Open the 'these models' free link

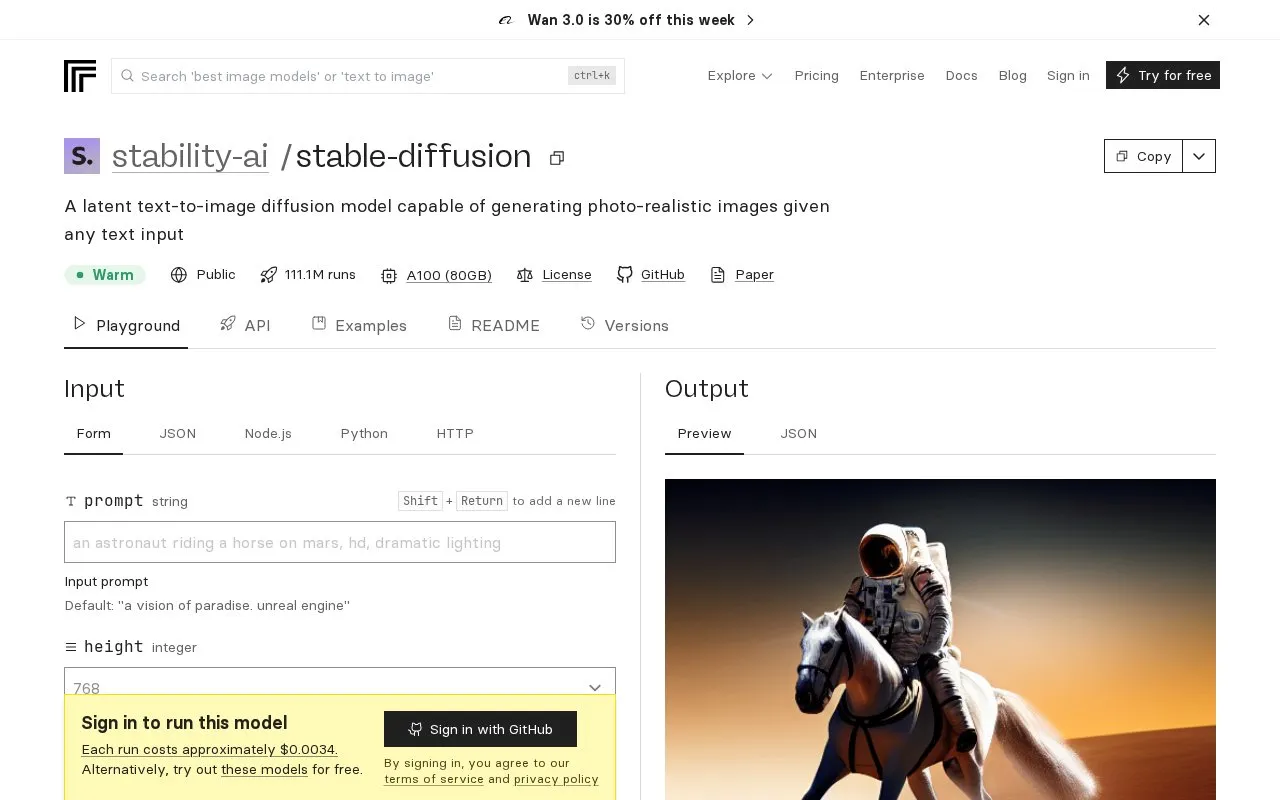click(264, 770)
